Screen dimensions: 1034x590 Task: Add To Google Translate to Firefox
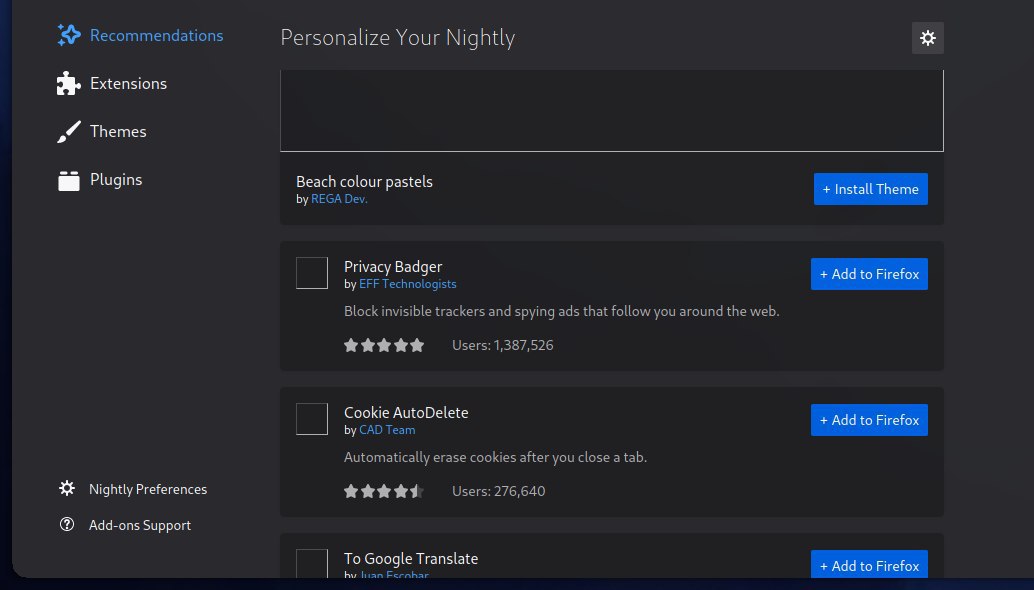[x=869, y=564]
